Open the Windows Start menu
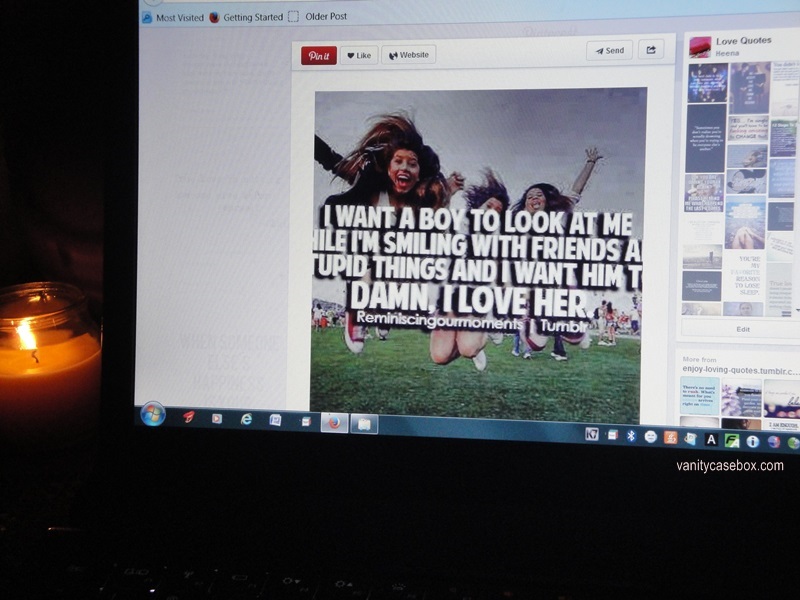This screenshot has width=800, height=600. point(153,414)
